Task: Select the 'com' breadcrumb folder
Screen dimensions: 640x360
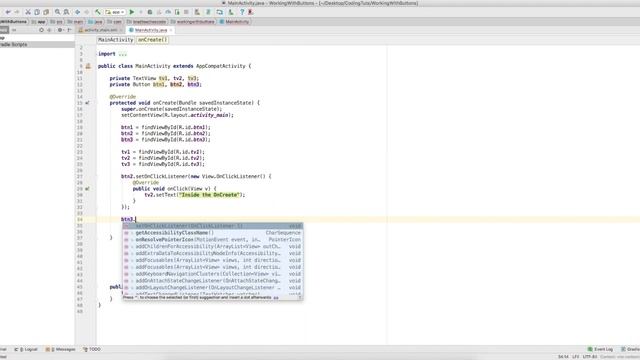Action: point(114,22)
